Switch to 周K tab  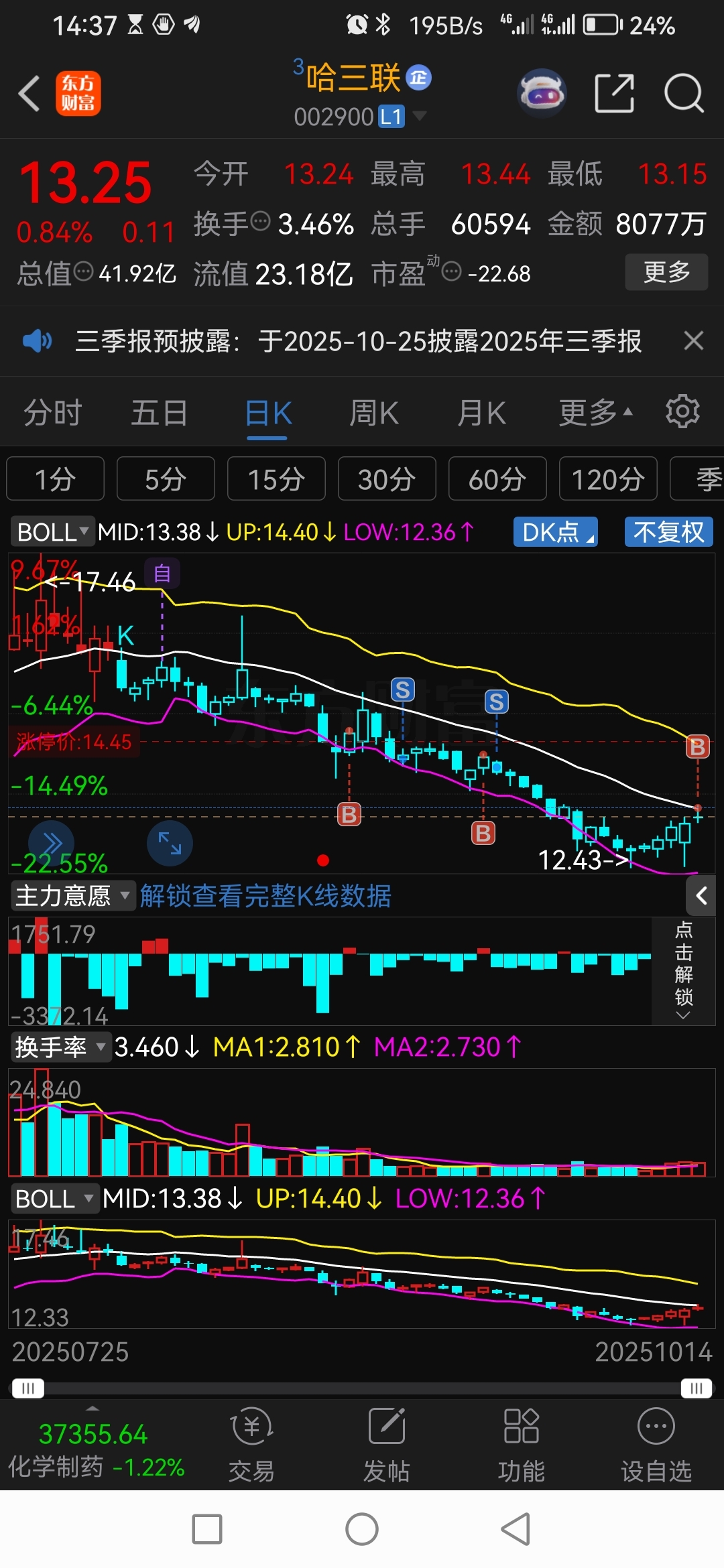(374, 413)
